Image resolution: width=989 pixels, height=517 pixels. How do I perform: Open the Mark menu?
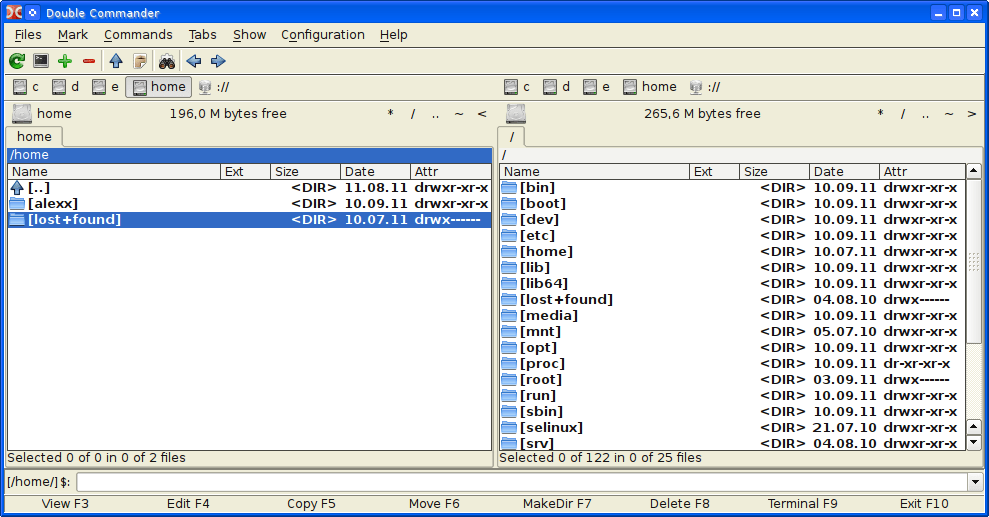[x=73, y=35]
